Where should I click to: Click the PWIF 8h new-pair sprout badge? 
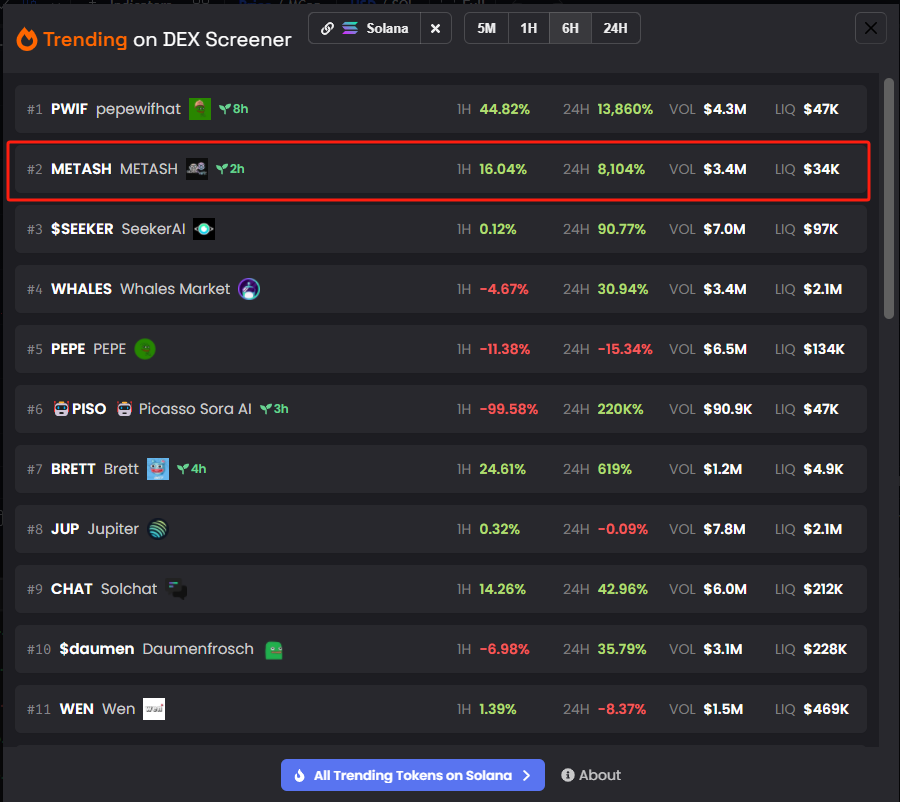coord(234,109)
